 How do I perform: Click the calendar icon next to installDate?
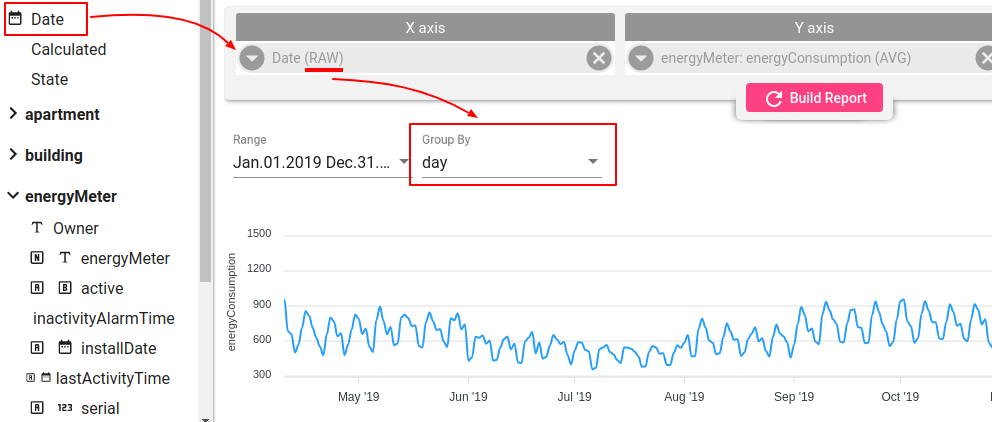pyautogui.click(x=65, y=347)
